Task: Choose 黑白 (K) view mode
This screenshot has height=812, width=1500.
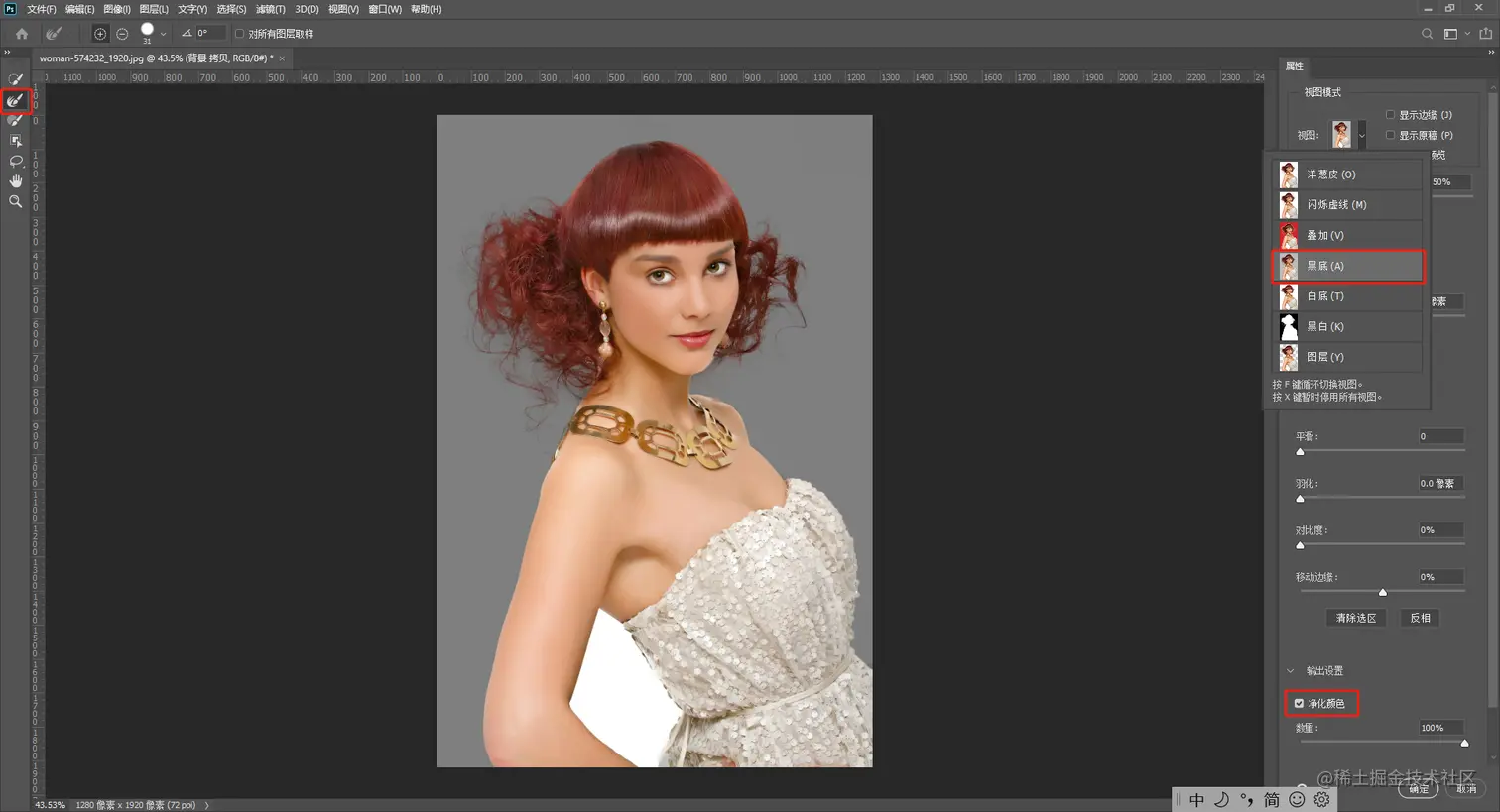Action: (1348, 326)
